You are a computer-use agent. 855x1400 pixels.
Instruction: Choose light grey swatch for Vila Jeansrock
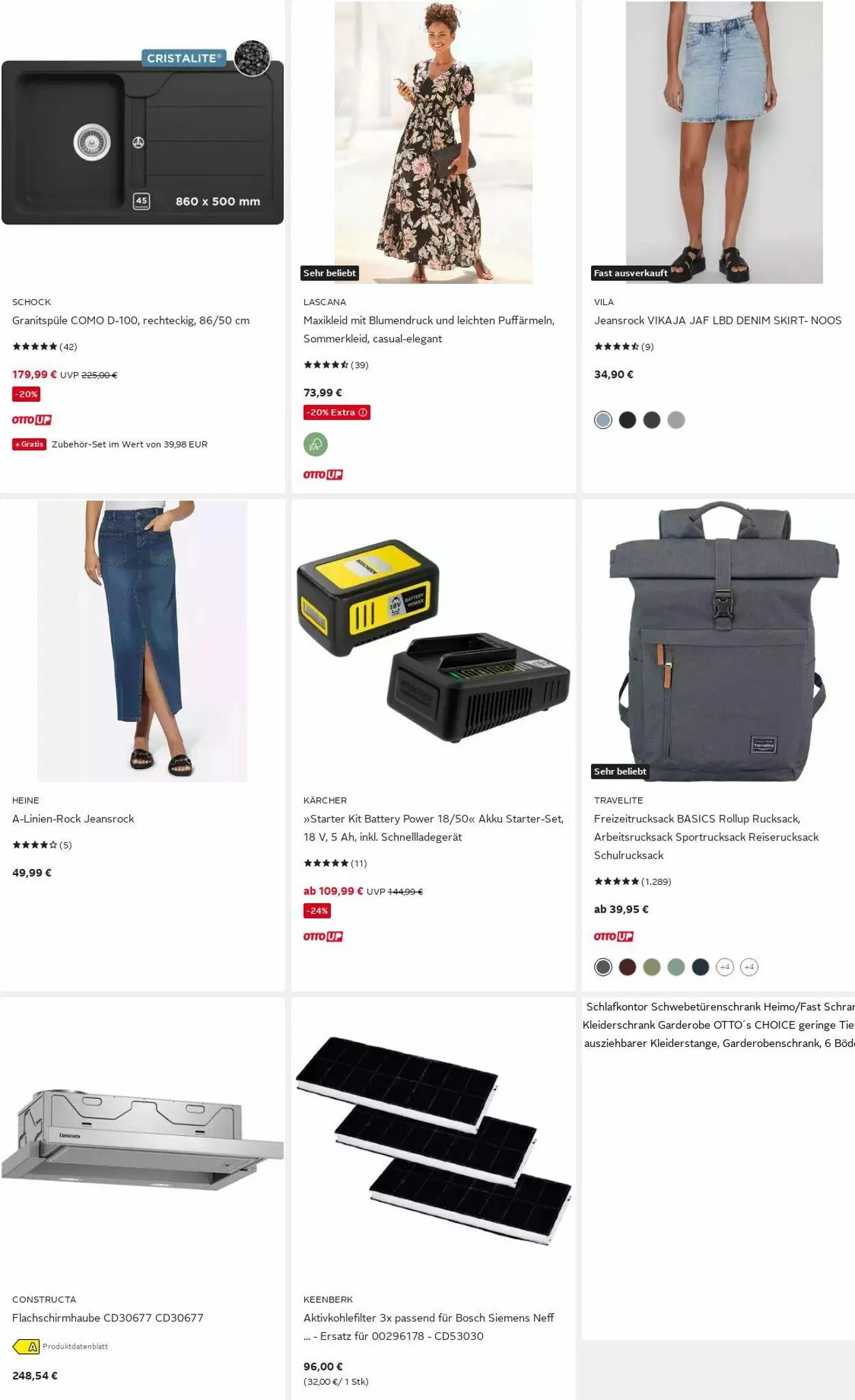pyautogui.click(x=676, y=419)
